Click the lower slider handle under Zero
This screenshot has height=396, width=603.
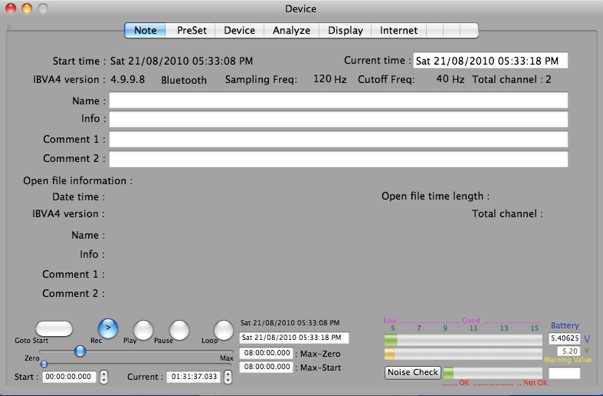(44, 364)
